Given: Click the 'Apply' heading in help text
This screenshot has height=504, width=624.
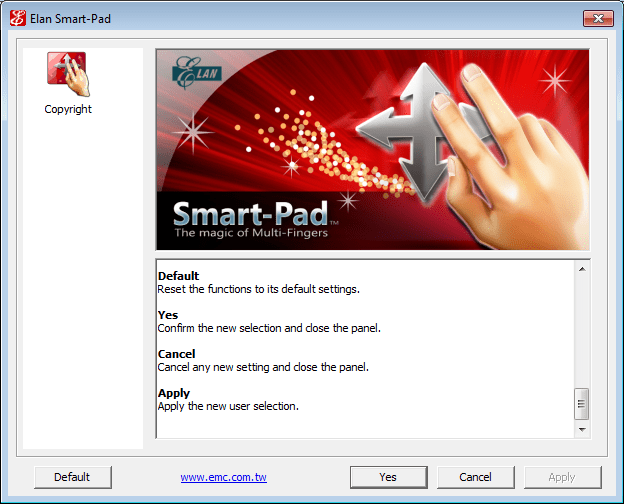Looking at the screenshot, I should (x=174, y=393).
